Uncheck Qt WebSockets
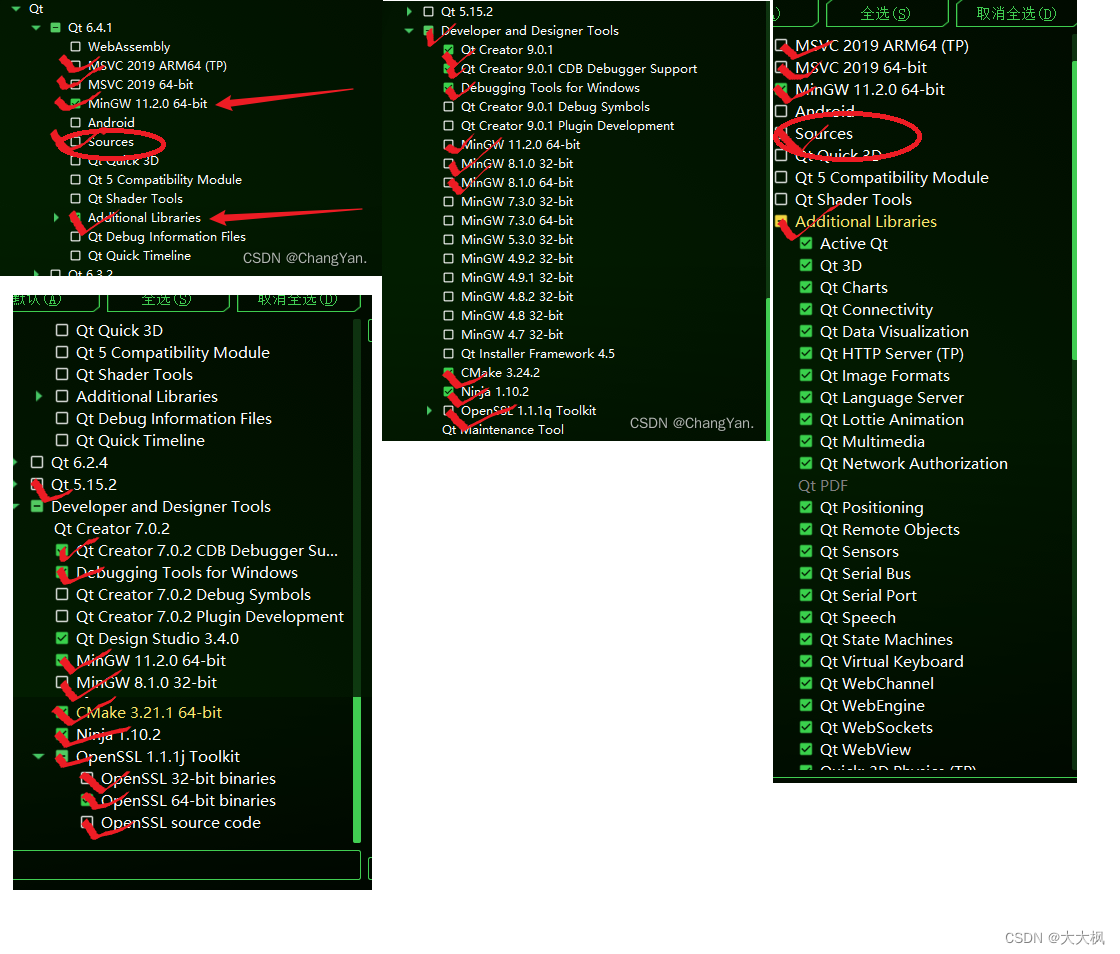This screenshot has height=954, width=1120. 806,727
